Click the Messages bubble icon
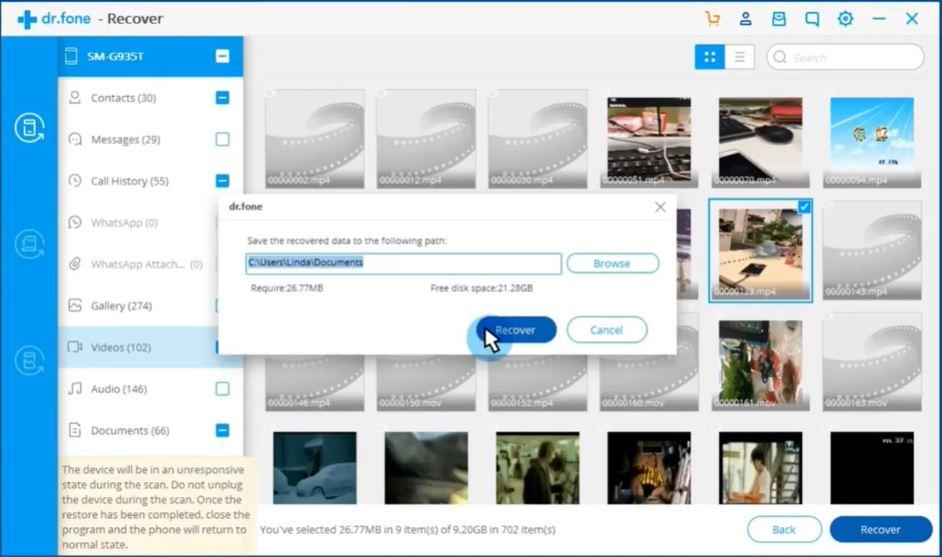Screen dimensions: 942x557 (75, 139)
